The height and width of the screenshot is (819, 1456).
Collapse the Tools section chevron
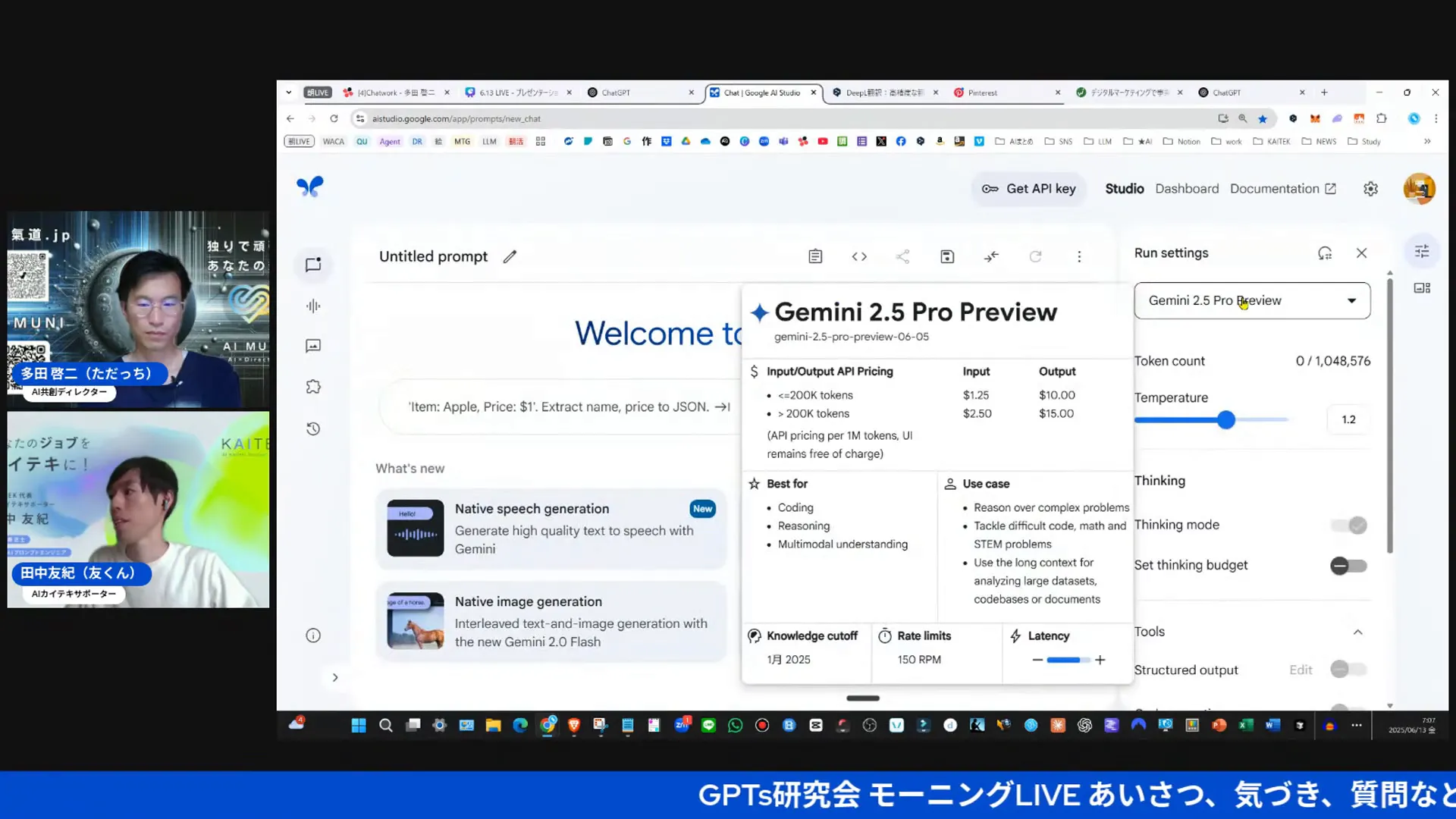click(1358, 632)
